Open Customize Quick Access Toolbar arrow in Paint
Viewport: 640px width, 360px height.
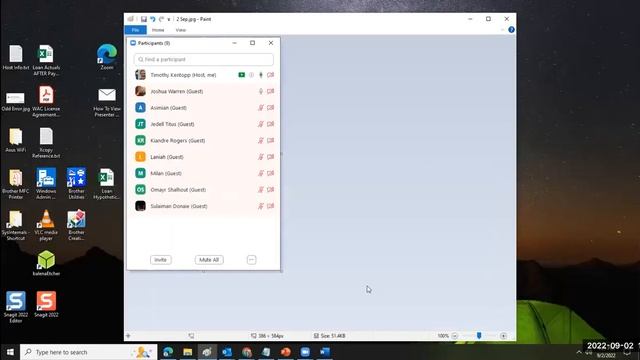point(169,19)
